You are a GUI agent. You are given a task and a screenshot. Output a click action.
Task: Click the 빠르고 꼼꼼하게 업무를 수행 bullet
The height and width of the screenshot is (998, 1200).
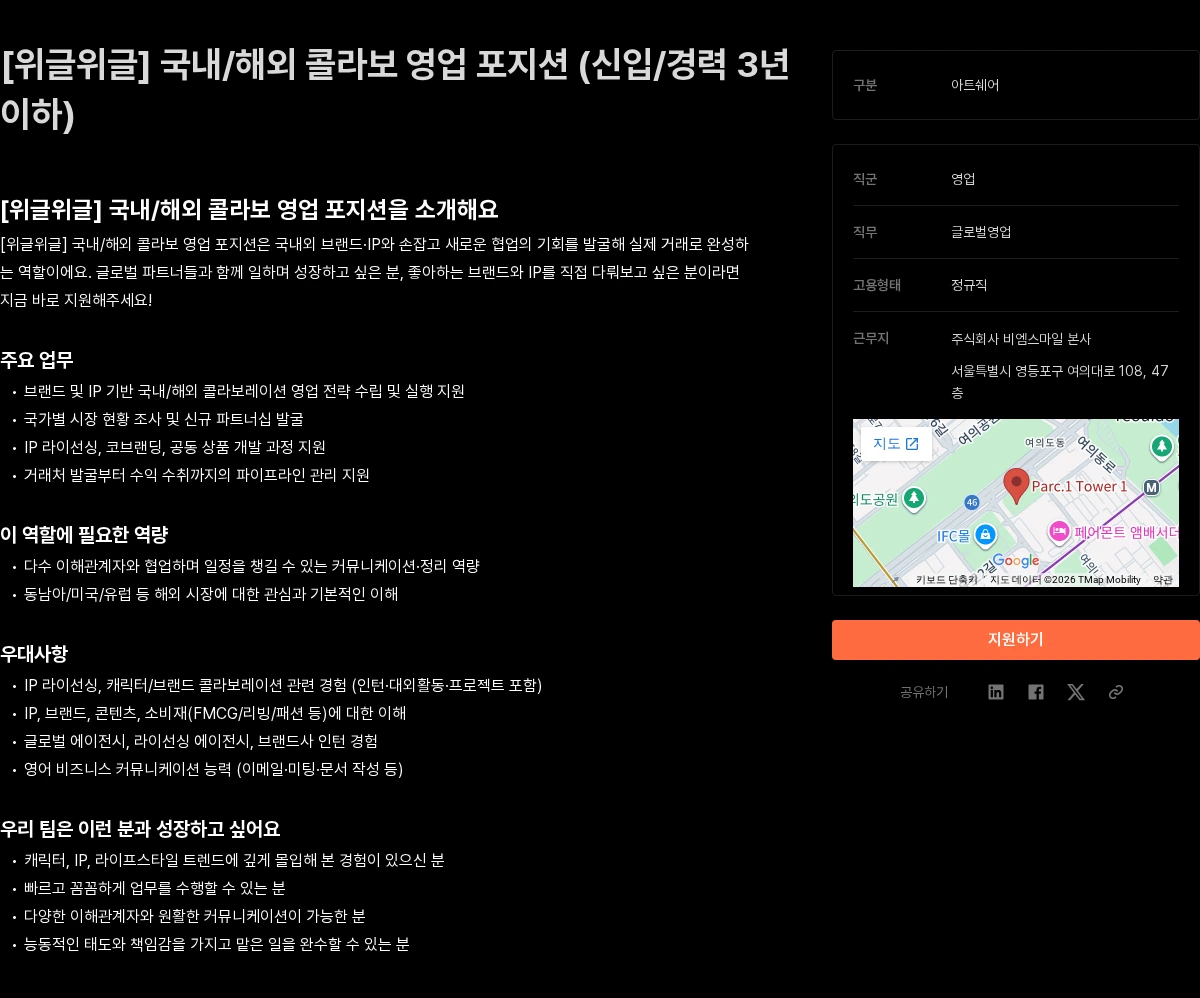[155, 888]
